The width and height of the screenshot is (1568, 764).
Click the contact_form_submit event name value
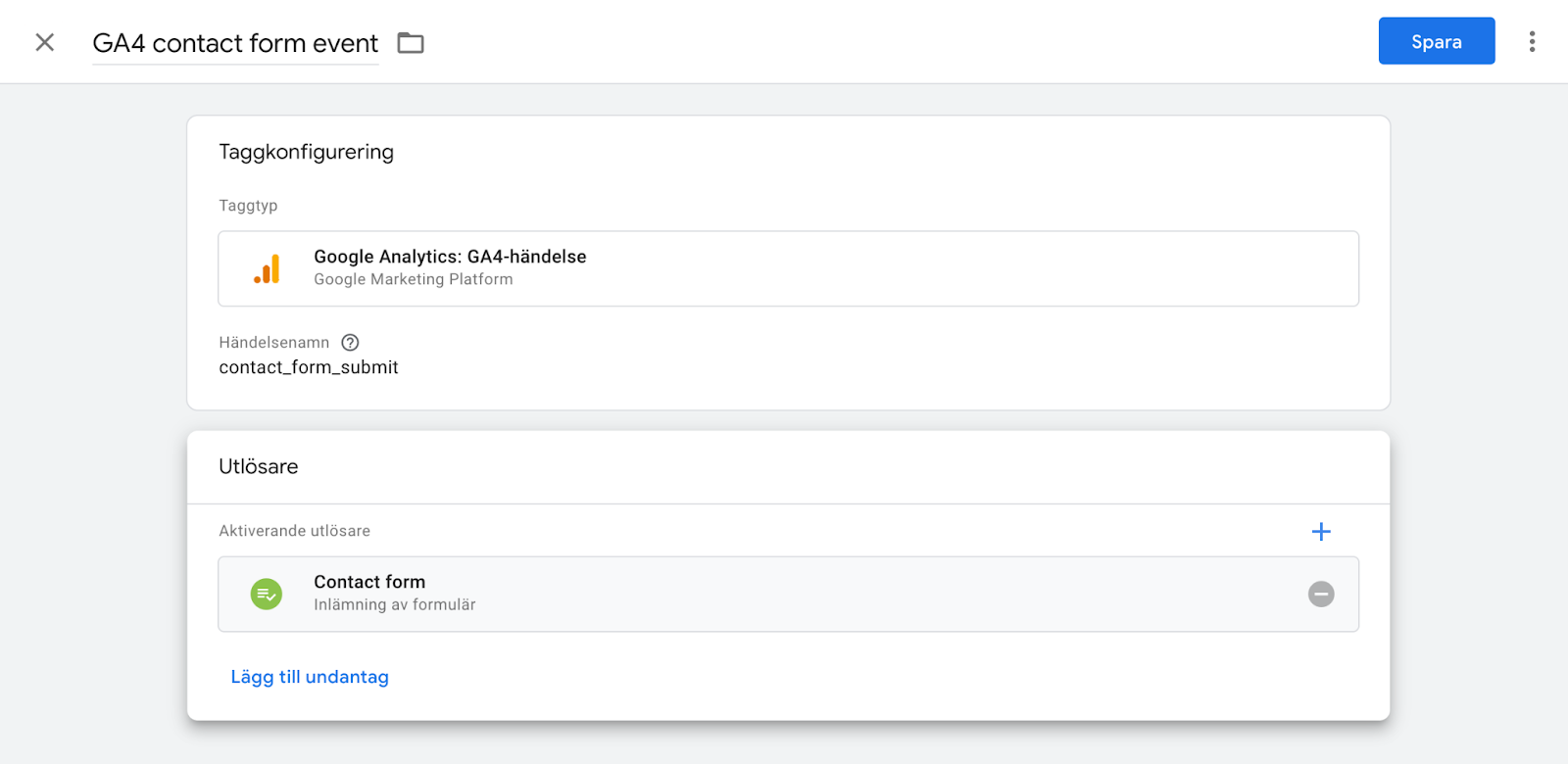pos(309,367)
